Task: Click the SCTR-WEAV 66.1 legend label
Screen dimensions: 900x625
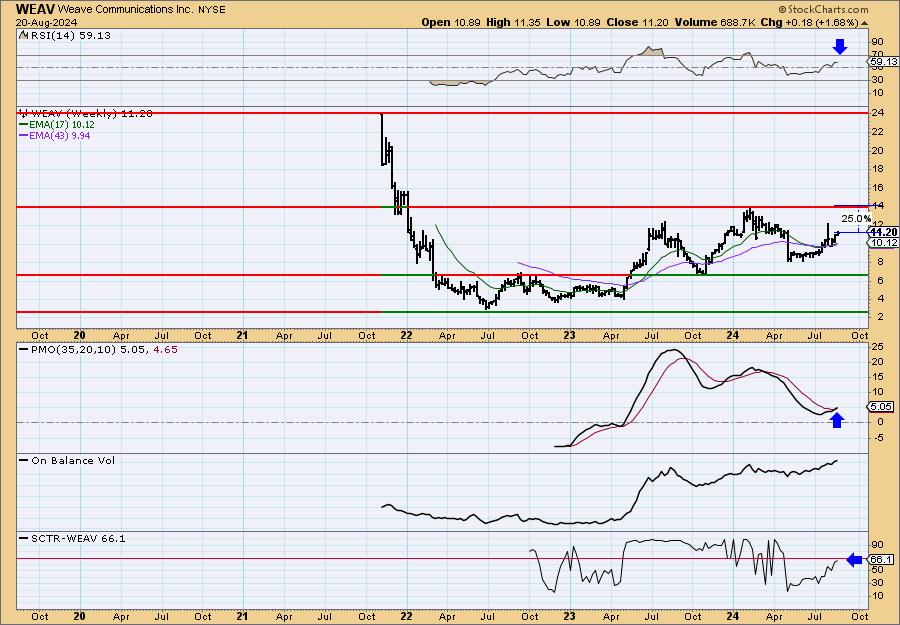Action: pyautogui.click(x=77, y=538)
